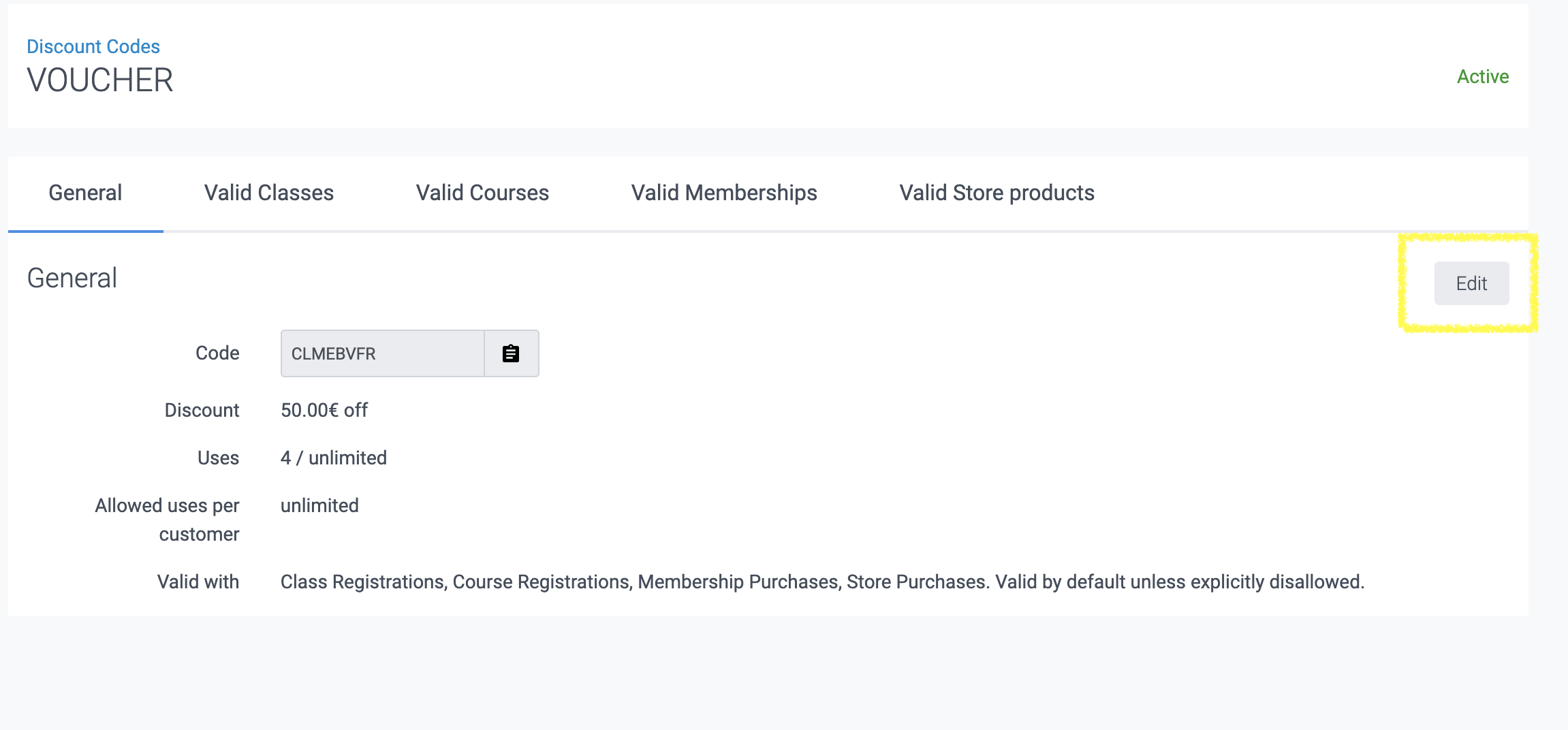Click the Allowed uses per customer label

(x=168, y=520)
